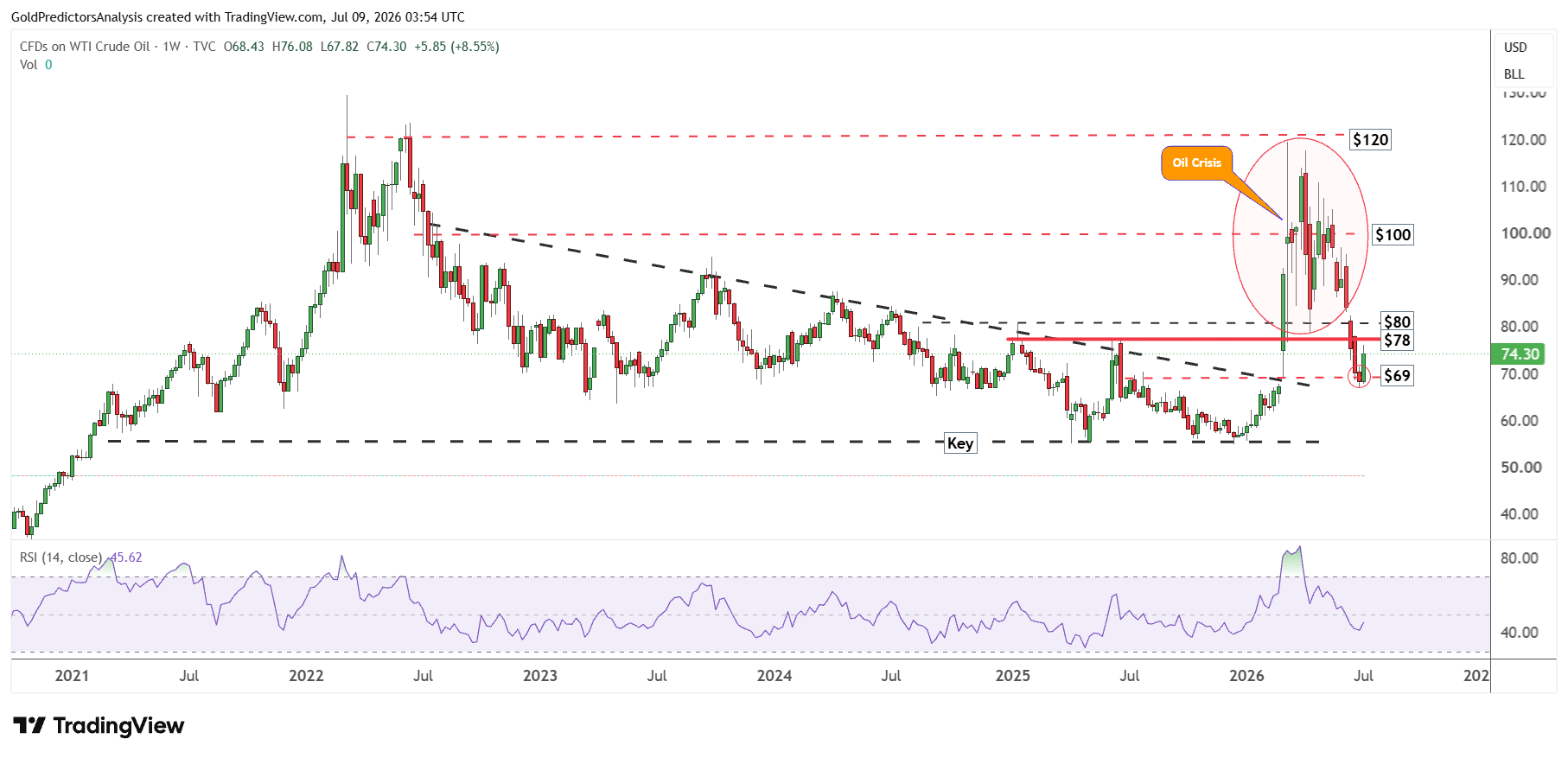This screenshot has height=758, width=1568.
Task: Select the RSI (14, close) indicator legend
Action: coord(61,557)
